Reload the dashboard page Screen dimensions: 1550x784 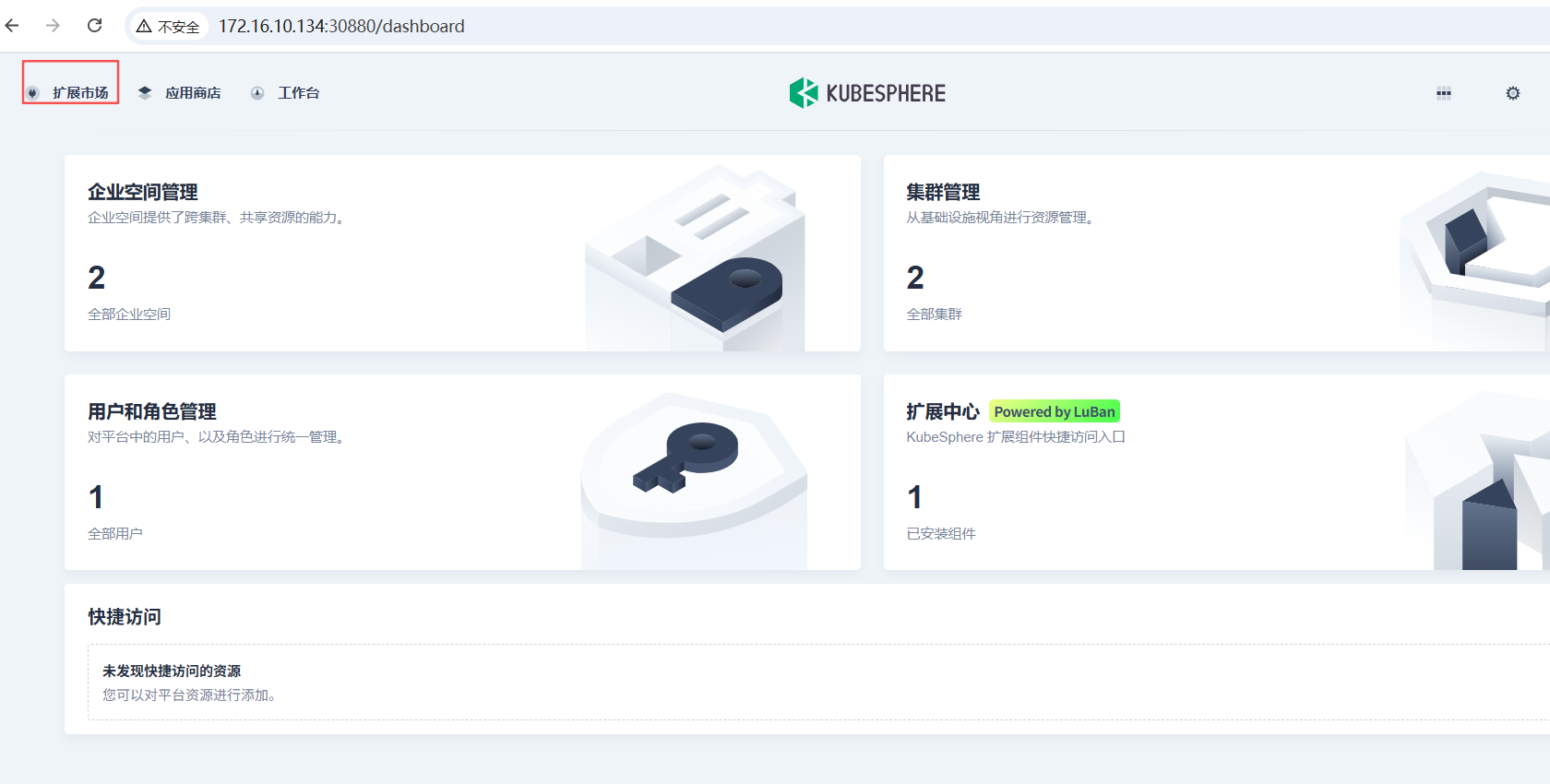[x=94, y=26]
